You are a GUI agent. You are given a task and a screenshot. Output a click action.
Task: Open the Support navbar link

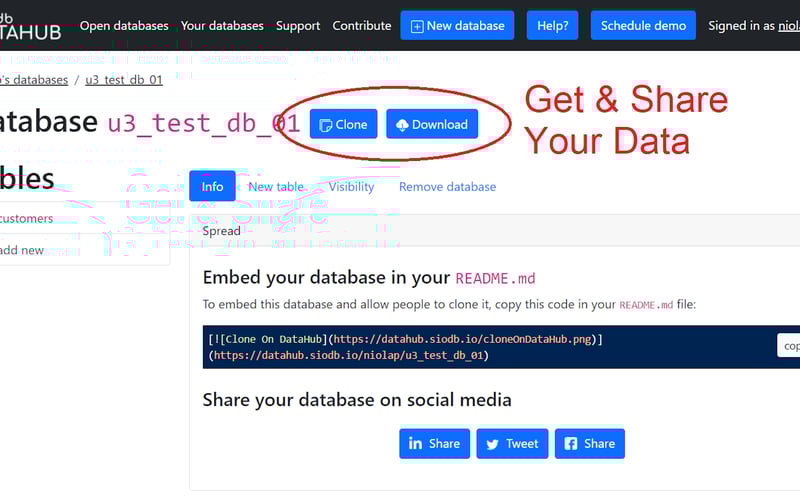pos(298,26)
